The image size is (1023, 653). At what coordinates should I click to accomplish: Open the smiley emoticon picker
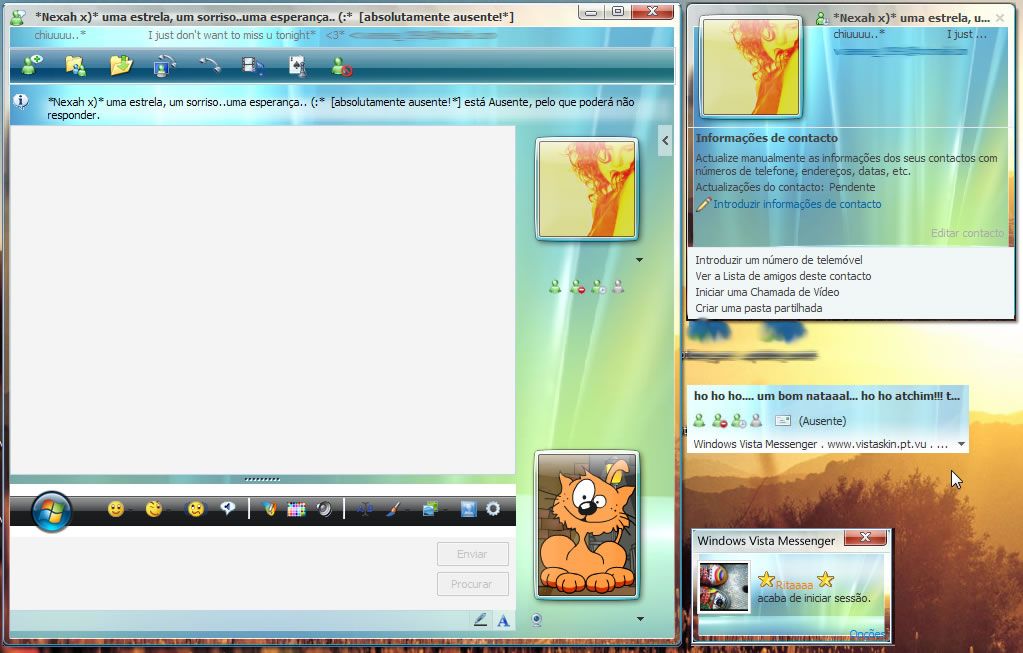point(115,509)
